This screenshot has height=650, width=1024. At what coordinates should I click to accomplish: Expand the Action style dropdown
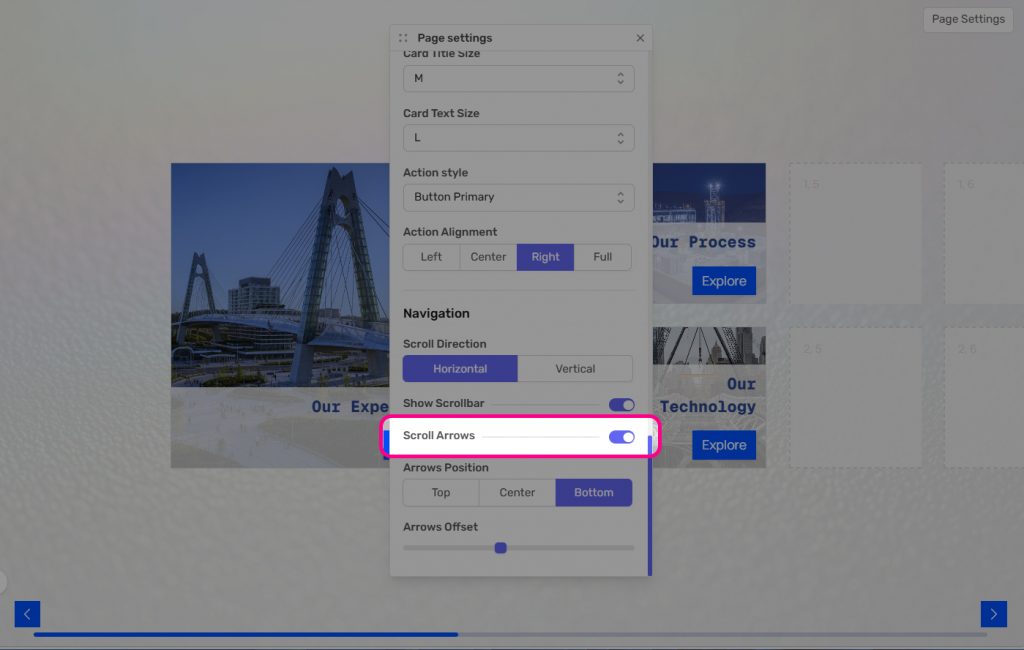pos(518,197)
